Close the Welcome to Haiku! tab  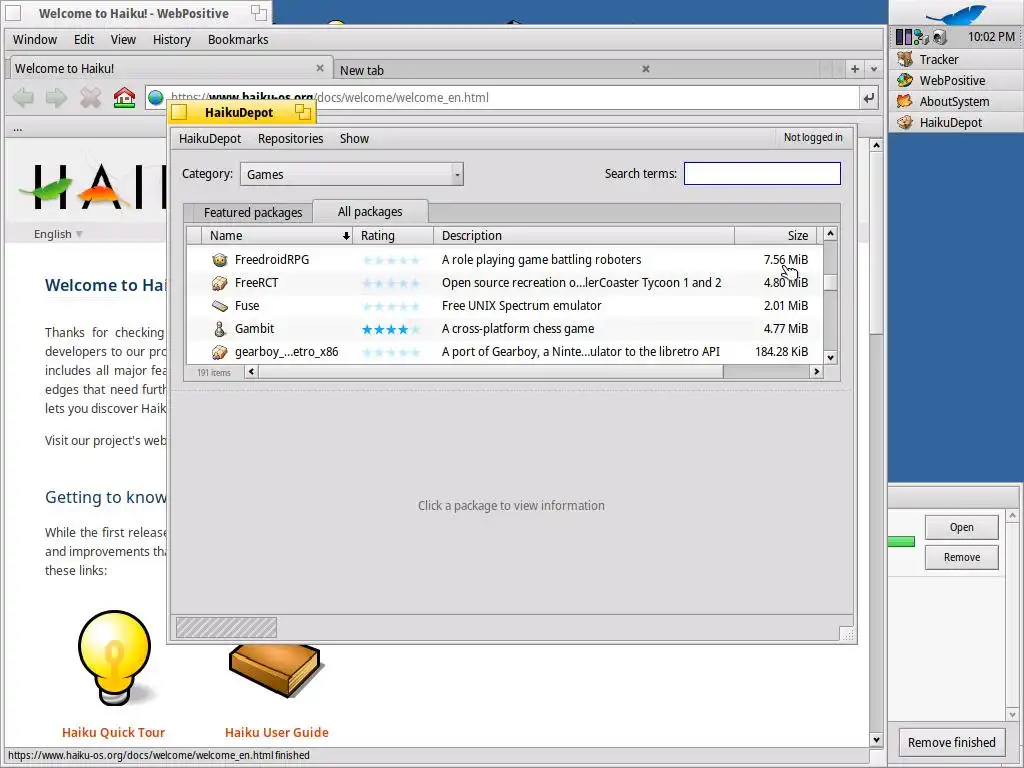tap(320, 68)
